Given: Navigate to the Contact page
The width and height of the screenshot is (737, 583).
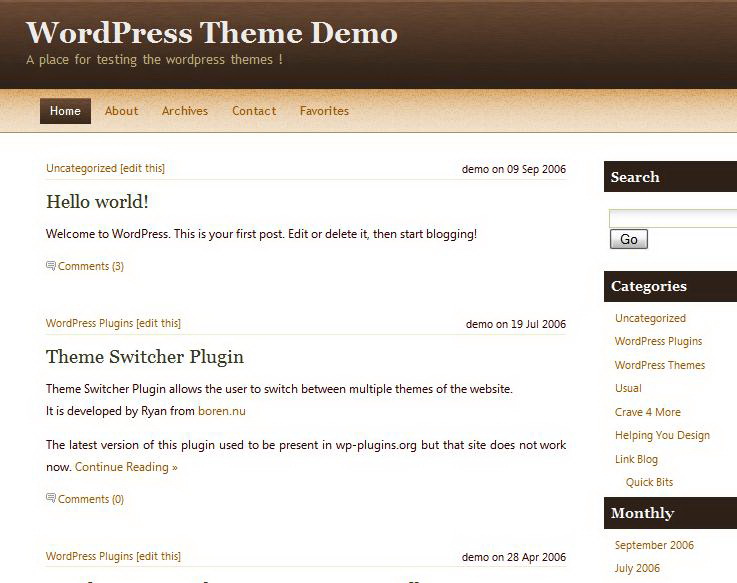Looking at the screenshot, I should coord(254,111).
